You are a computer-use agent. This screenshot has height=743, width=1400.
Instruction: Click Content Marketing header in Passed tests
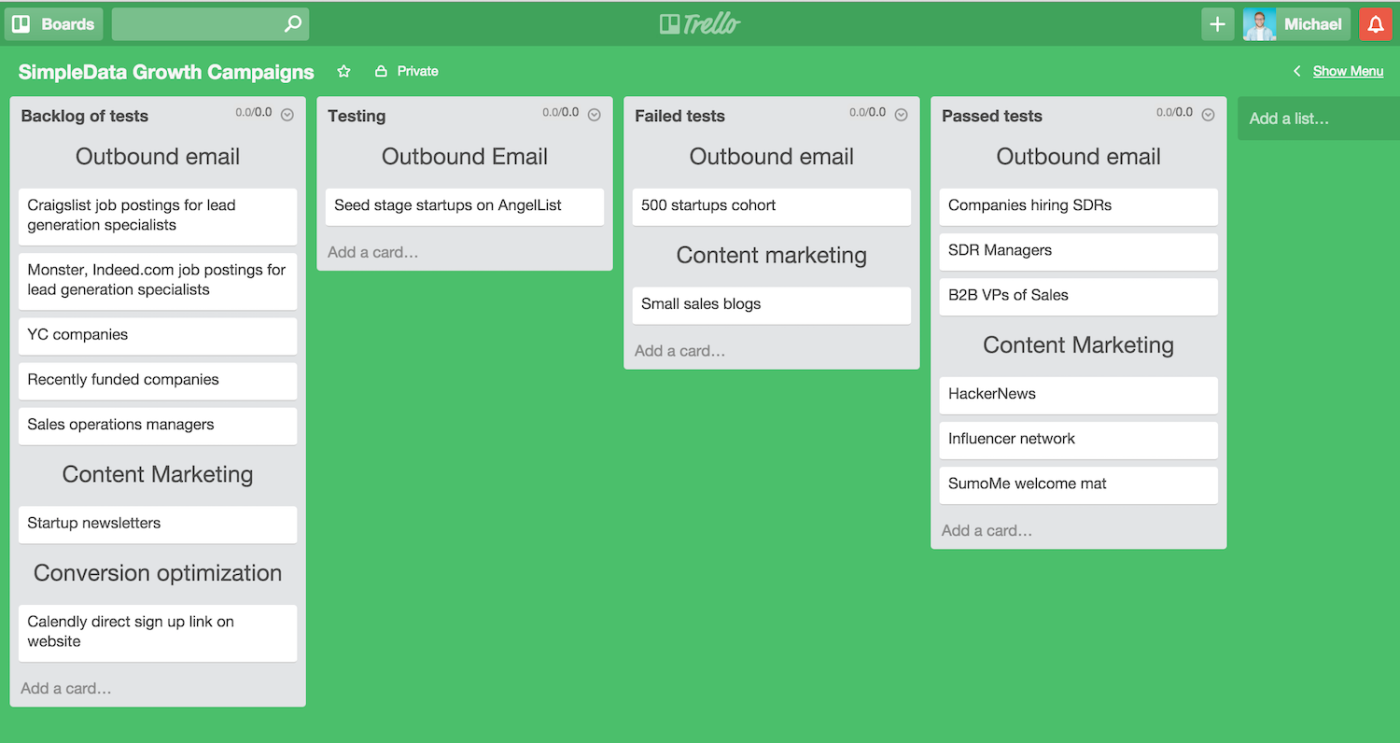(x=1079, y=345)
